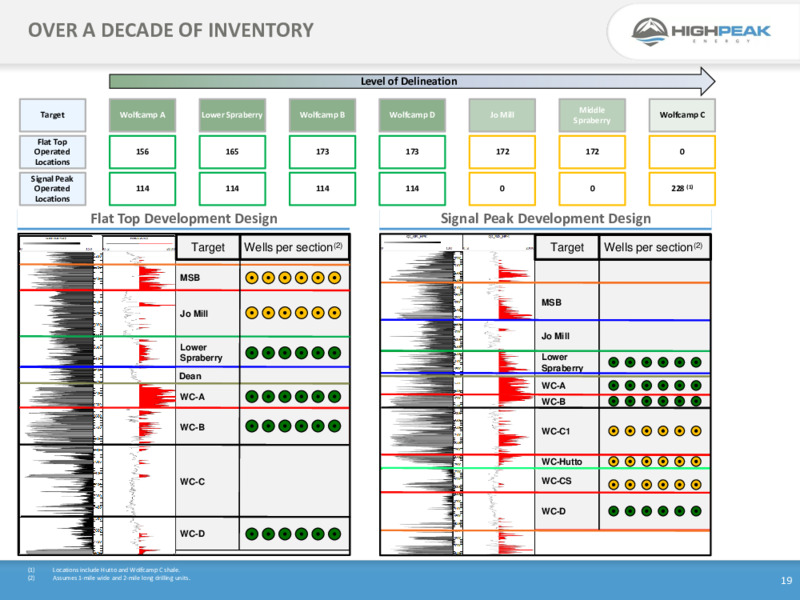Image resolution: width=800 pixels, height=600 pixels.
Task: Click the 'Level of Delineation' arrow
Action: point(412,81)
